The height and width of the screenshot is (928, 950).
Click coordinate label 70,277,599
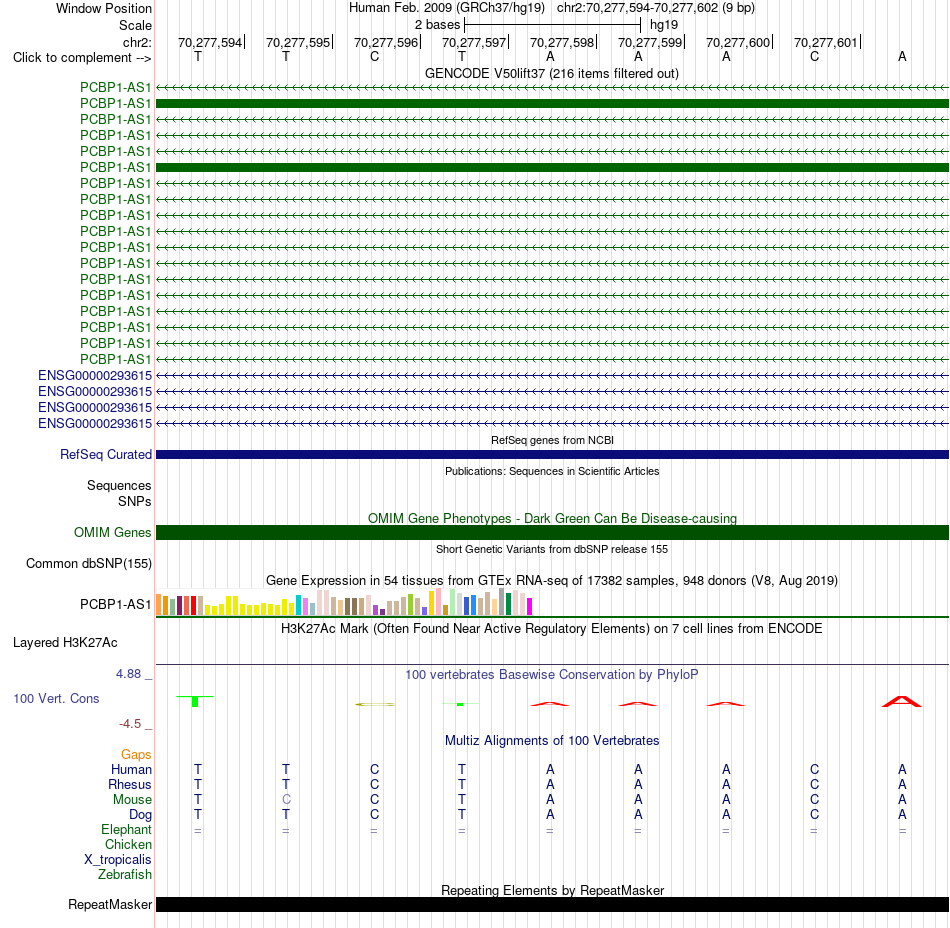650,42
